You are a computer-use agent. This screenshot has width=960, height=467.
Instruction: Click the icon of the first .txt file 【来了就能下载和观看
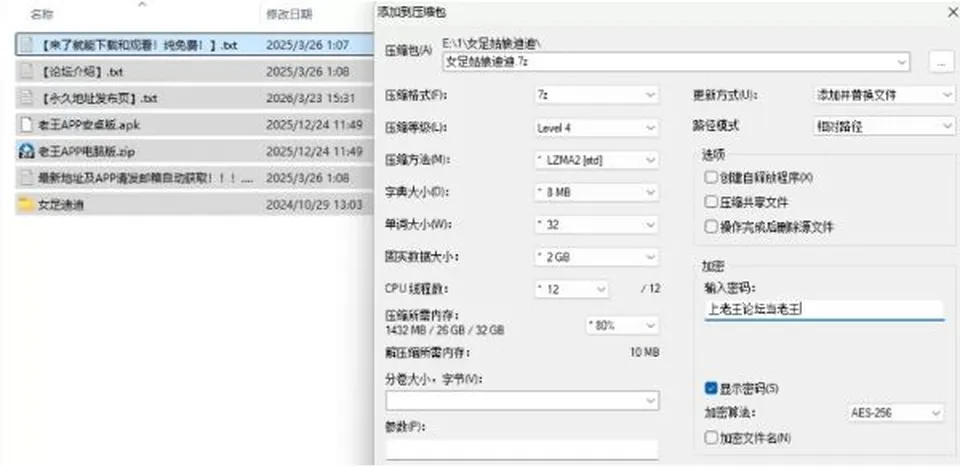click(26, 45)
